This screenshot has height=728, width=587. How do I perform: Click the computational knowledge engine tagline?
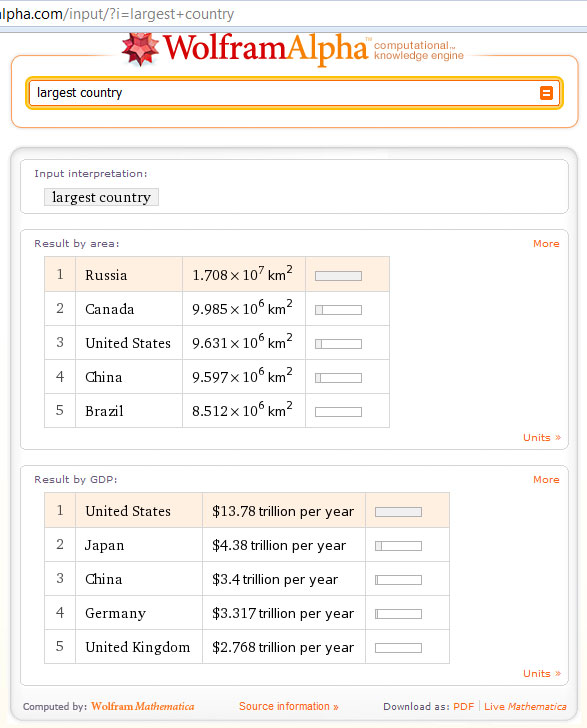click(x=418, y=50)
